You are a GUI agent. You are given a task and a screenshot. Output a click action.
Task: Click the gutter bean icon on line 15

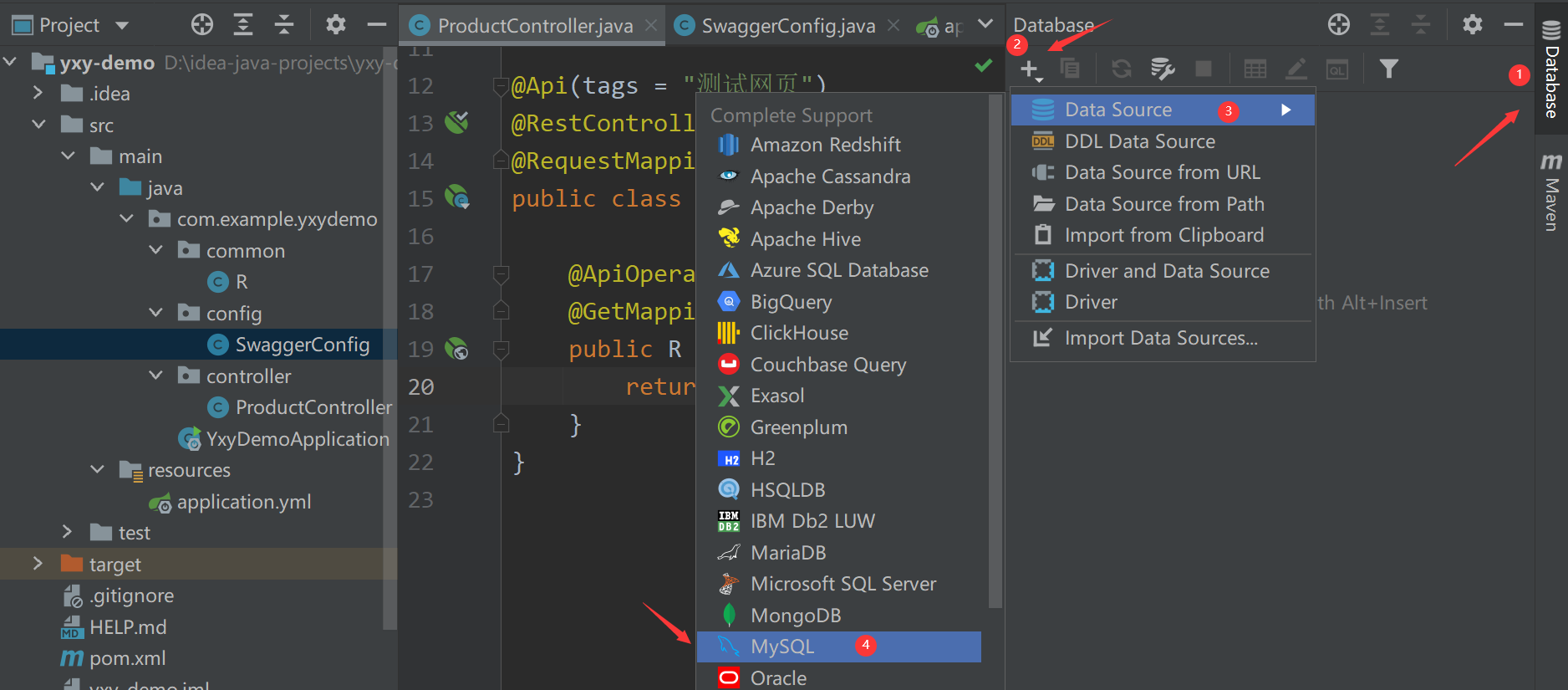pos(456,197)
